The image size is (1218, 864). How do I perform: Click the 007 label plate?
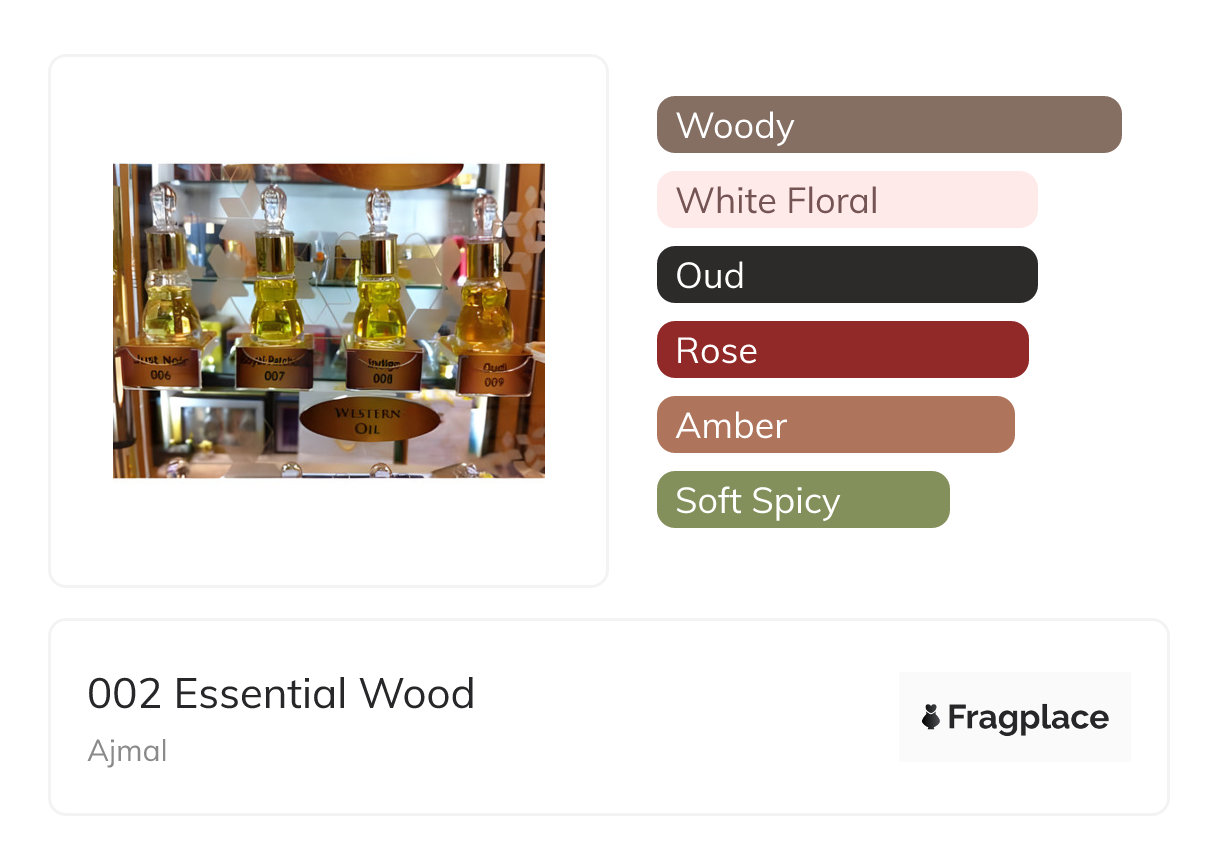[x=274, y=368]
